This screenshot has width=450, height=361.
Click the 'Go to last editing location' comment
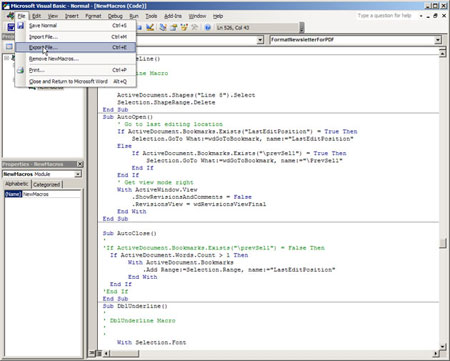pos(170,124)
